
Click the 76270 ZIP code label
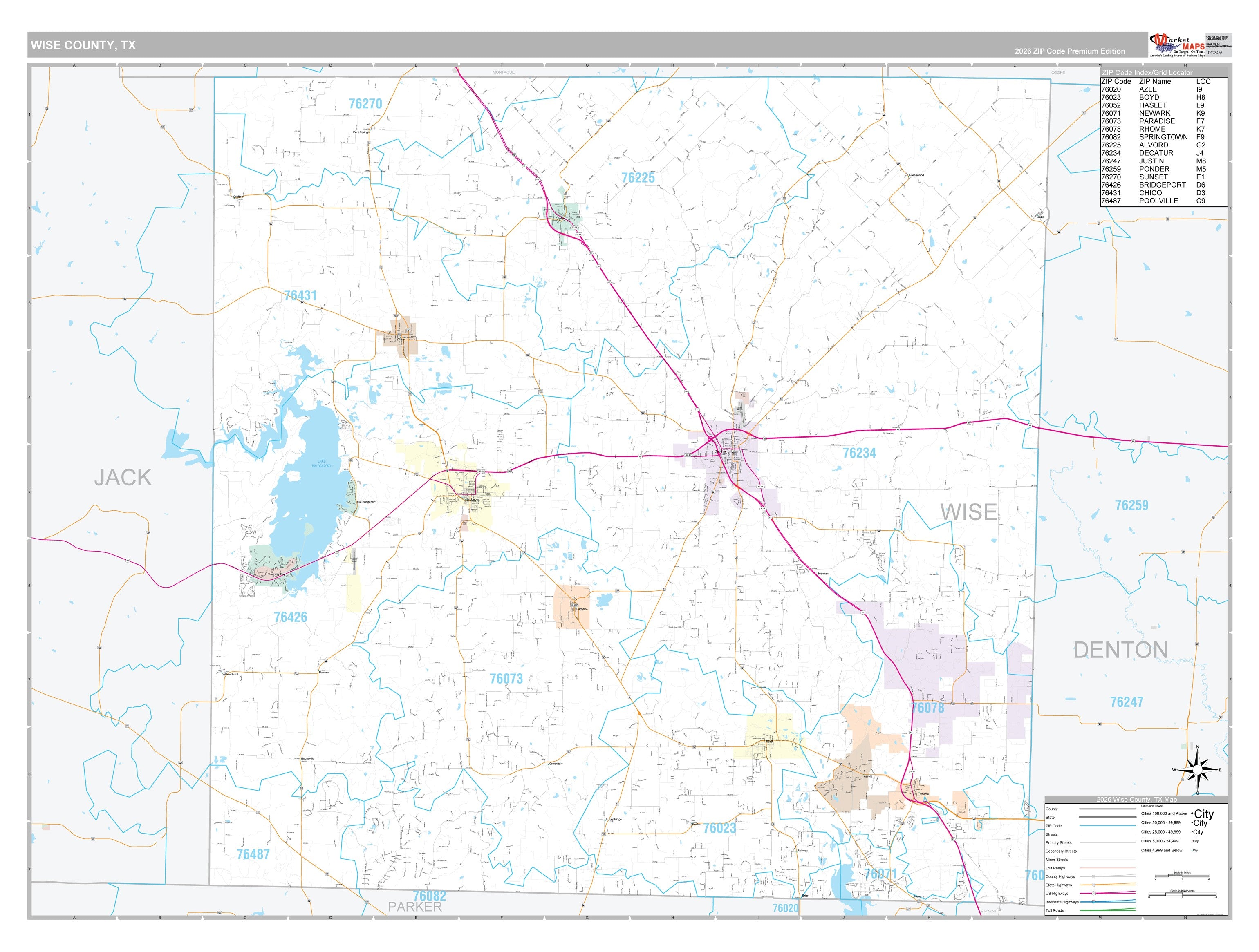click(x=365, y=103)
